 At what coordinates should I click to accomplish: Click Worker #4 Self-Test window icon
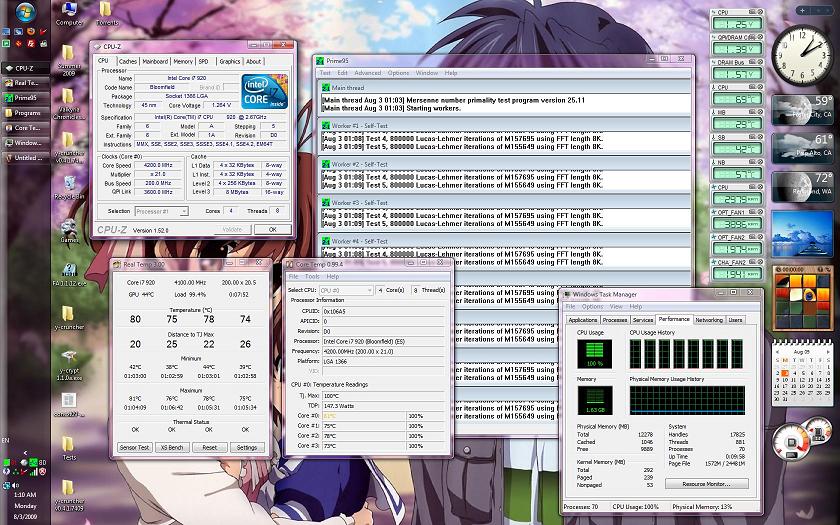click(325, 241)
